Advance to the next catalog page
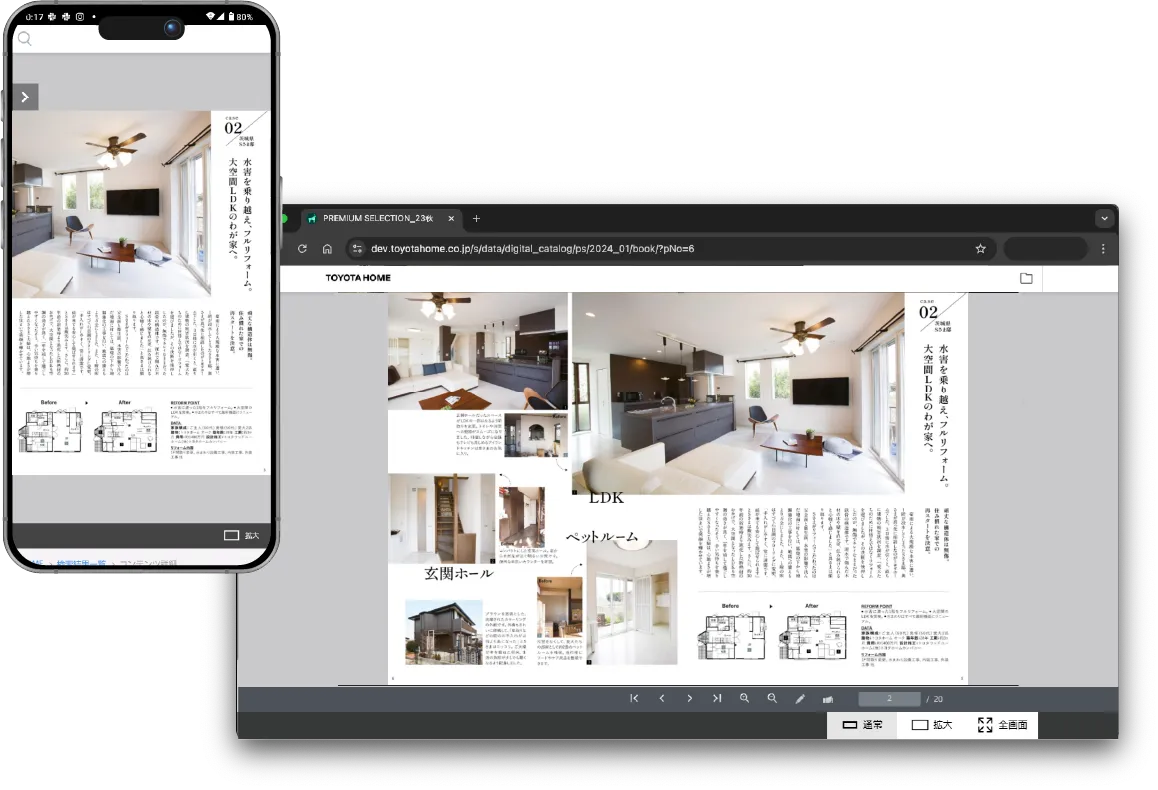1158x790 pixels. (689, 699)
